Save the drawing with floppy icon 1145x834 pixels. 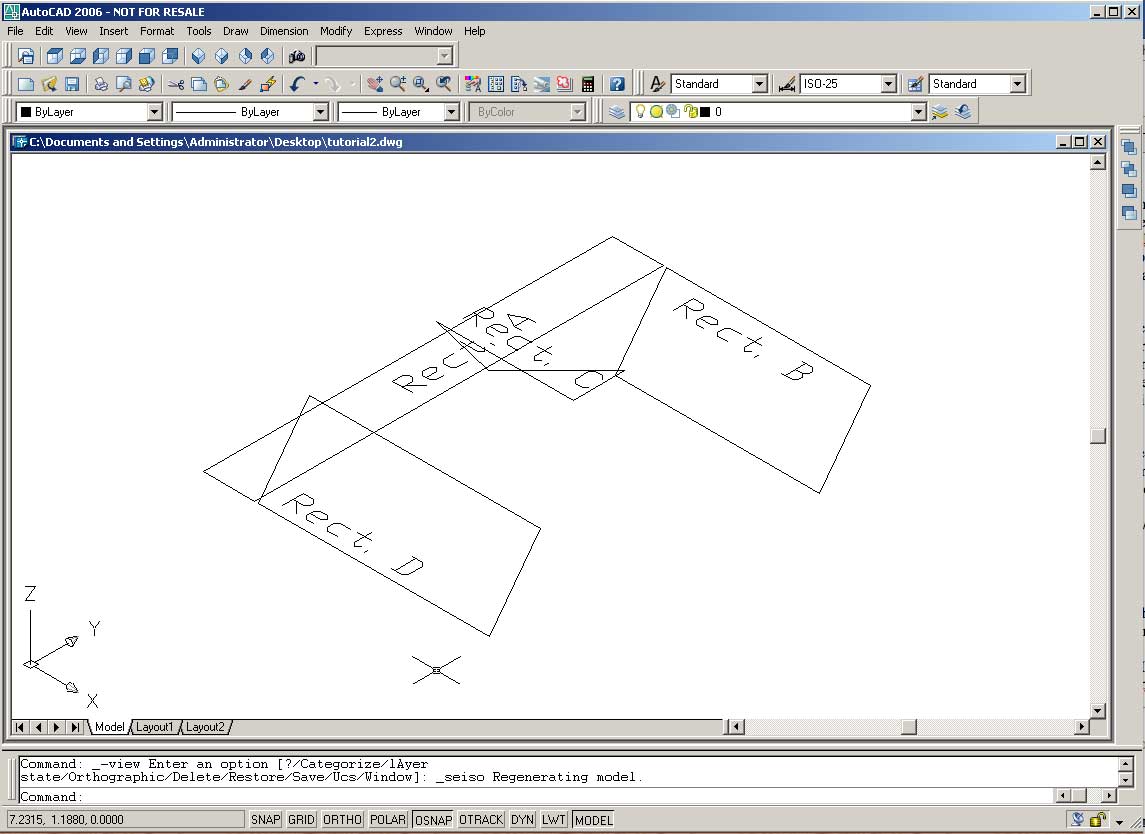click(72, 84)
